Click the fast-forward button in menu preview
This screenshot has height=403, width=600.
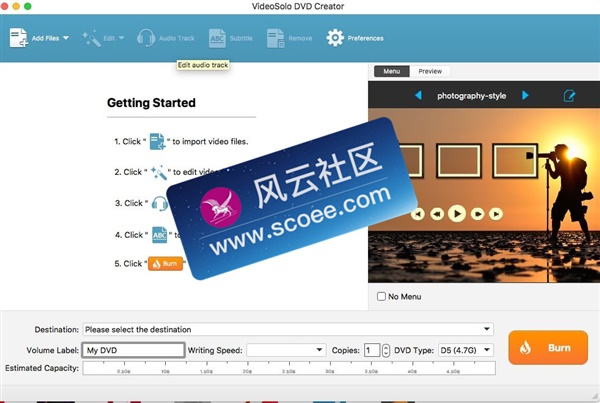[x=478, y=214]
